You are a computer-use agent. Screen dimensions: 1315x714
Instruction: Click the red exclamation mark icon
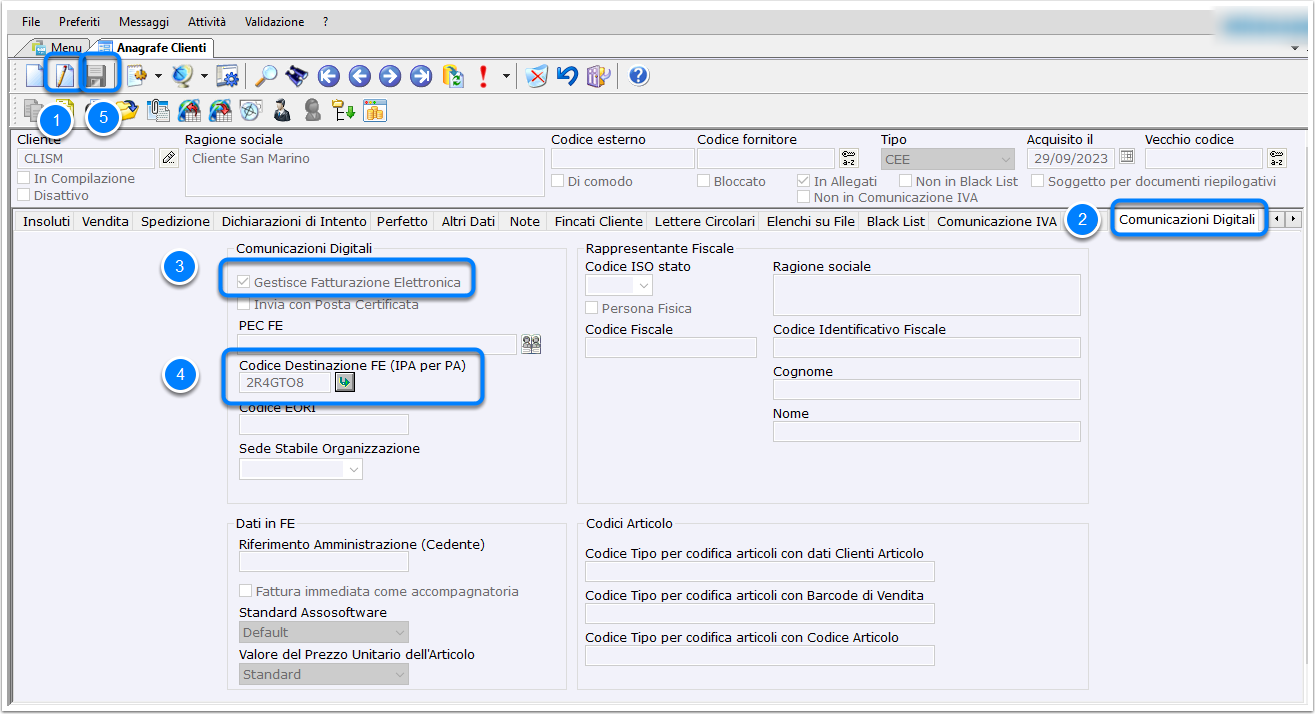coord(484,76)
